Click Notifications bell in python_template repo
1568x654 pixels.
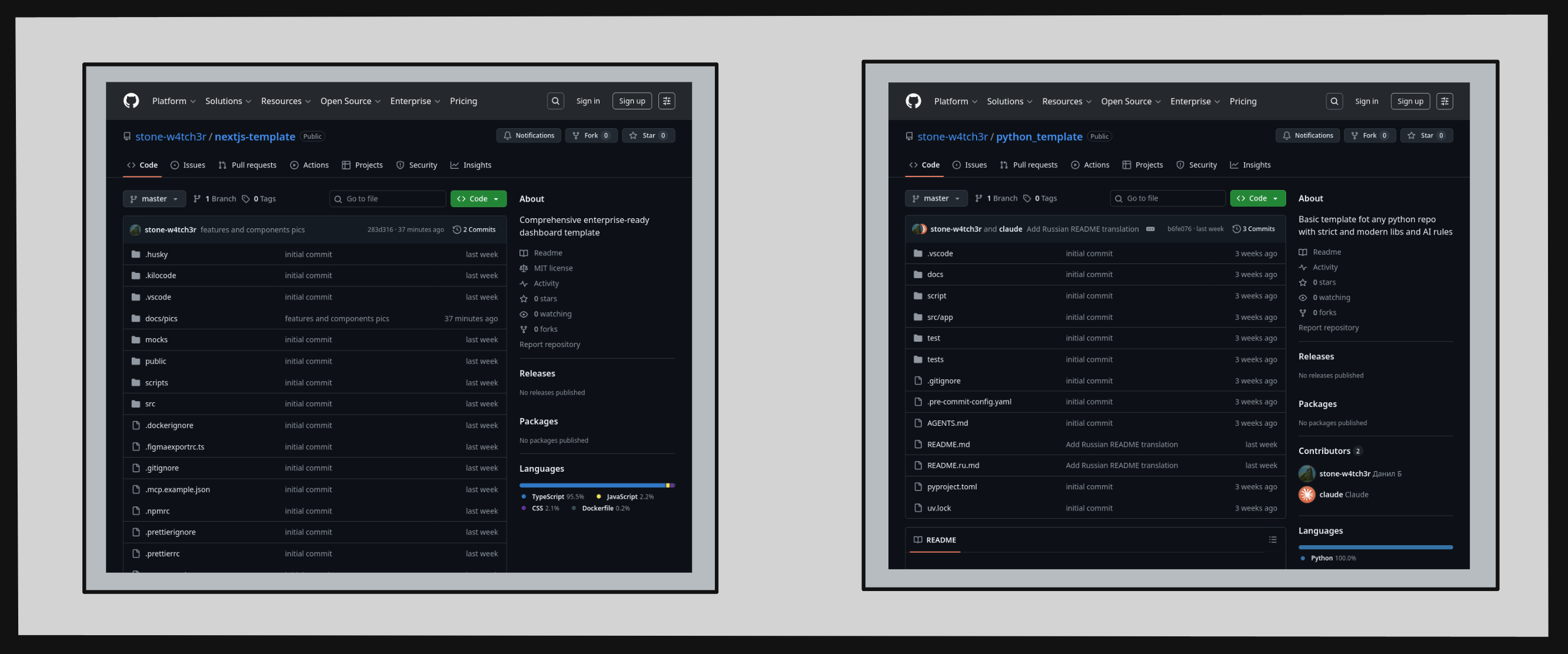1307,136
